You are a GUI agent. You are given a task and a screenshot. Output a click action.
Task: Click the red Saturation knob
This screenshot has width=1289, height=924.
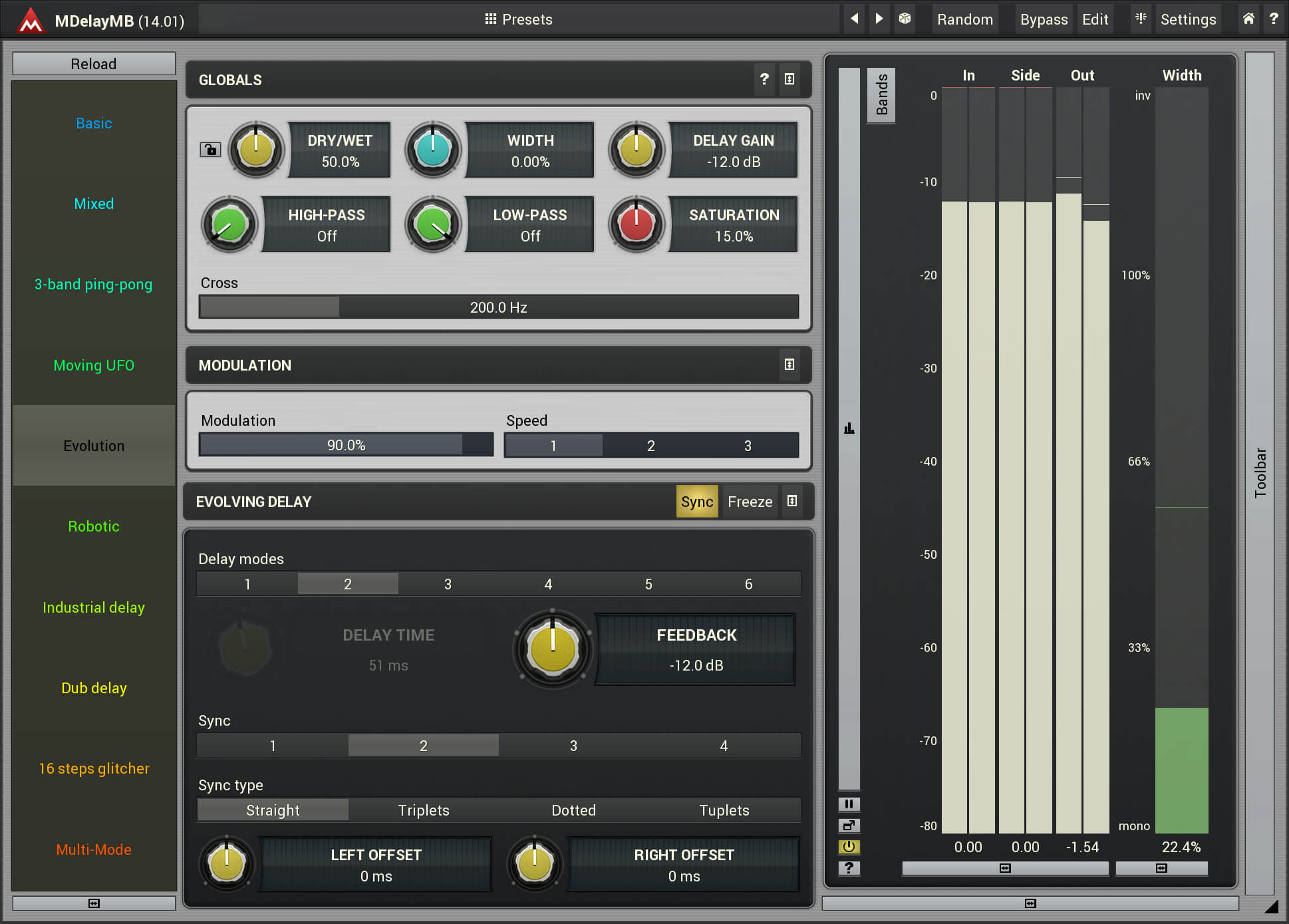(x=637, y=224)
